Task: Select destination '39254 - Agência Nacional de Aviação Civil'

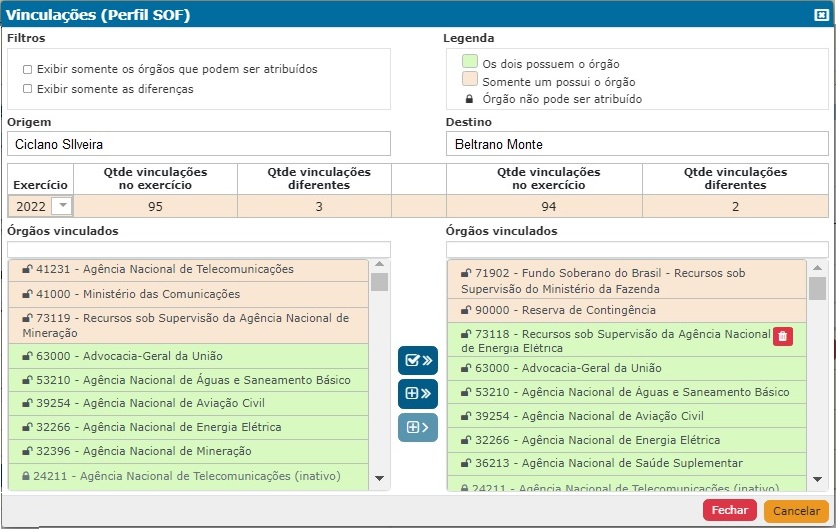Action: [x=626, y=416]
